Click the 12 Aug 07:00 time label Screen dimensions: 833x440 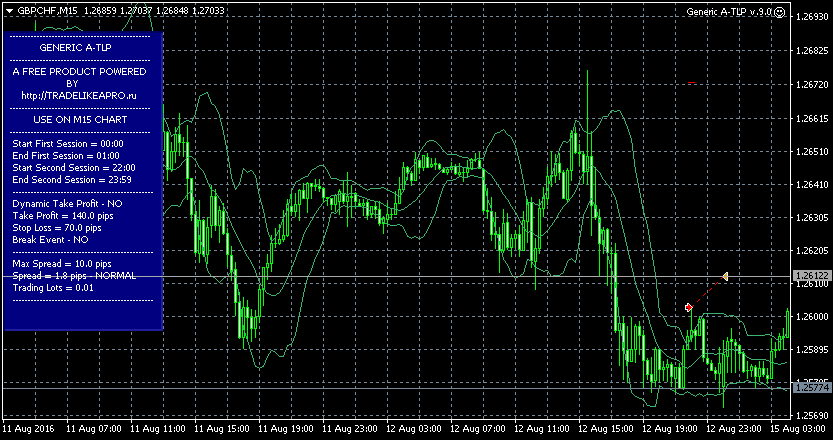pyautogui.click(x=478, y=428)
